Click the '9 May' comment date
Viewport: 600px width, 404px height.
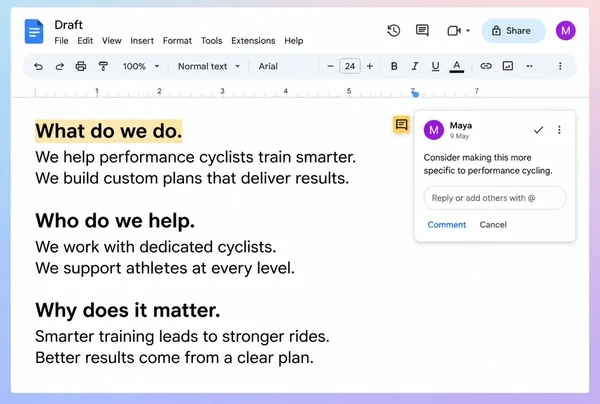click(459, 136)
